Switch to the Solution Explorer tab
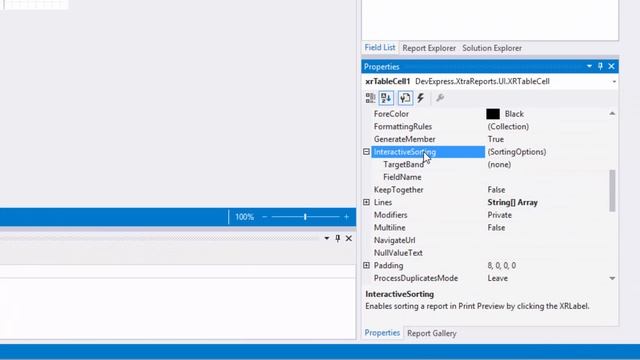 coord(492,48)
